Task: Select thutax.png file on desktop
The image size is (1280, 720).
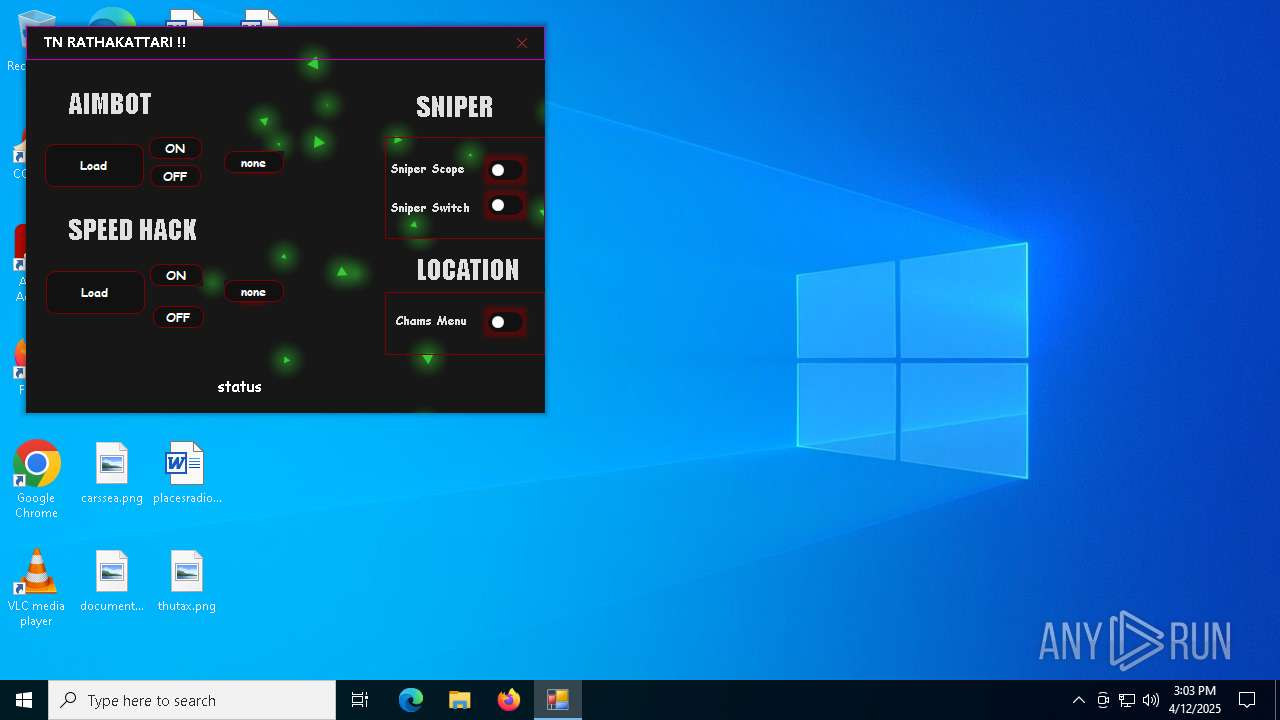Action: pos(187,582)
